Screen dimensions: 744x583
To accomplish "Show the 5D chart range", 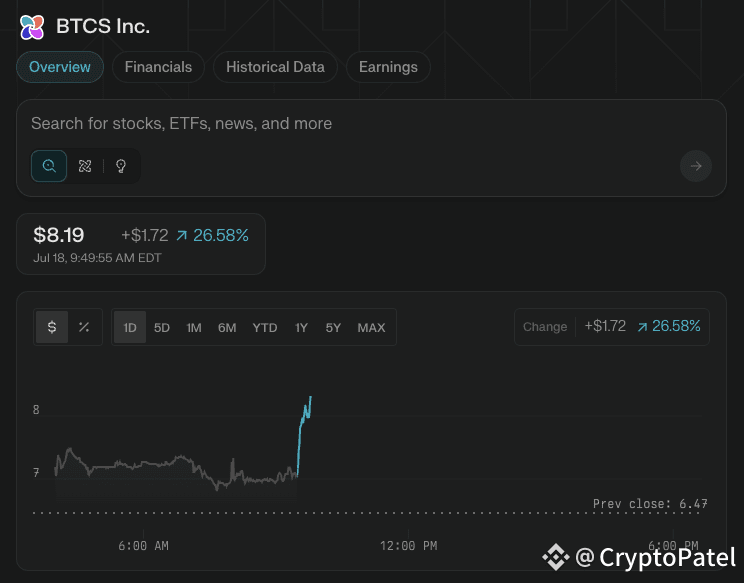I will click(x=162, y=327).
